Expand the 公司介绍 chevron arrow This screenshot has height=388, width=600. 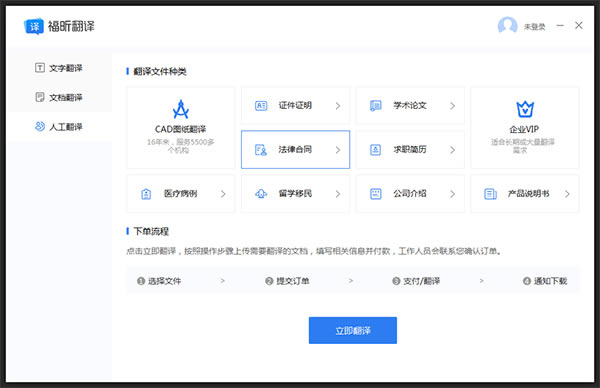tap(453, 194)
